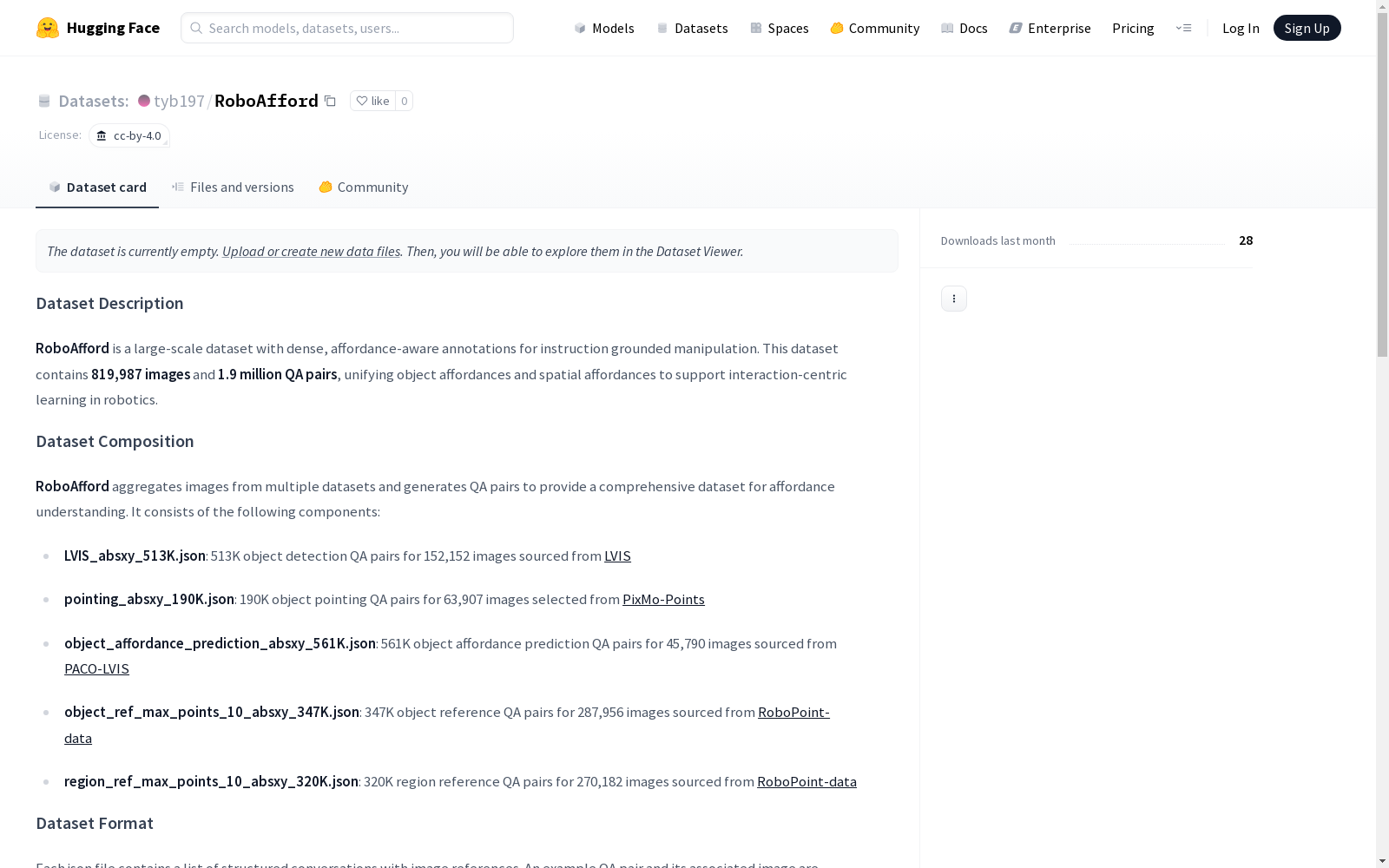Click region_ref_max_points_10_absxy_320K.json text
Screen dimensions: 1389x868
[x=211, y=781]
